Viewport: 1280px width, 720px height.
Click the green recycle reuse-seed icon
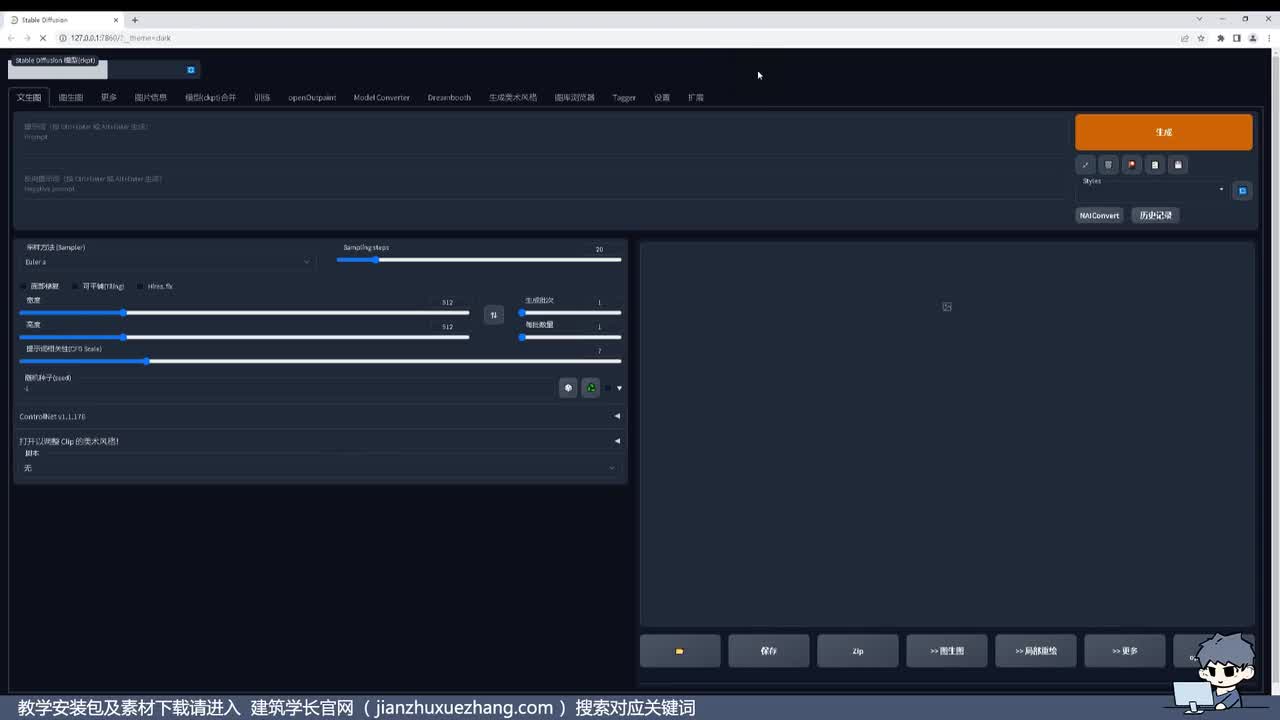click(591, 388)
